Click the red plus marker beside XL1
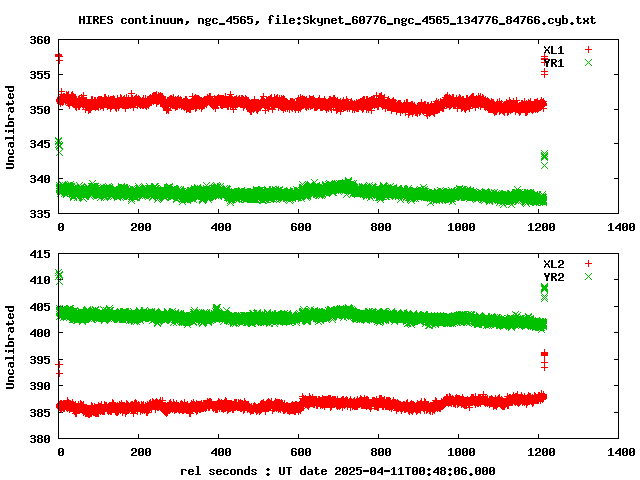640x480 pixels. [588, 49]
